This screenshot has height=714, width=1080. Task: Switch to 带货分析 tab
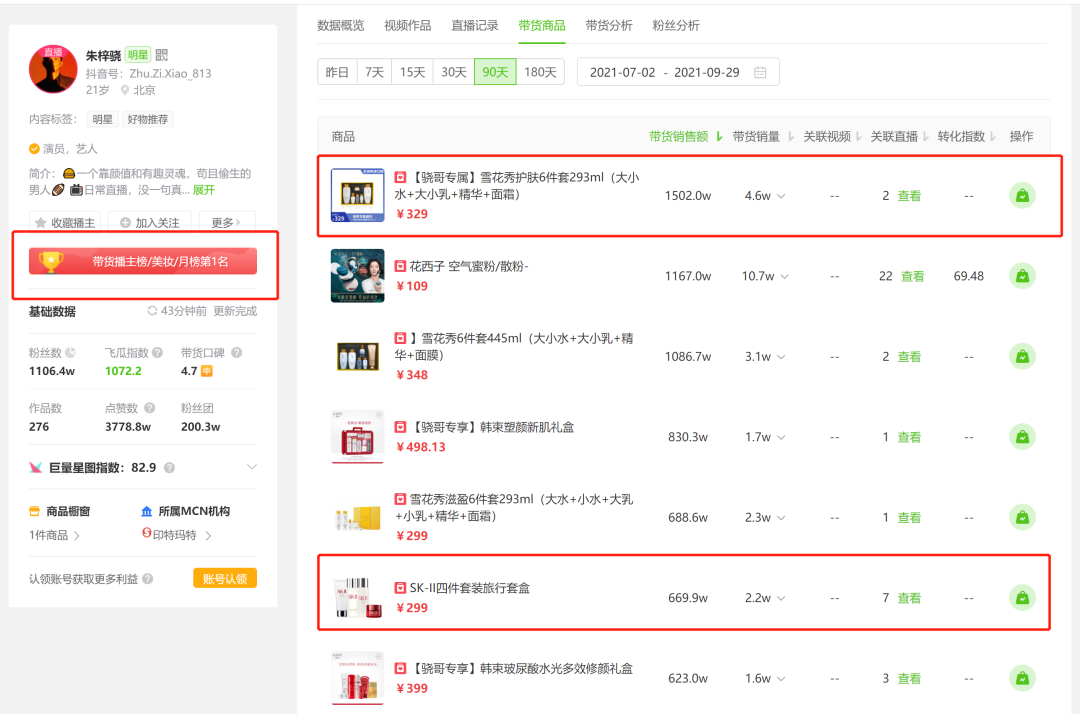(x=609, y=25)
